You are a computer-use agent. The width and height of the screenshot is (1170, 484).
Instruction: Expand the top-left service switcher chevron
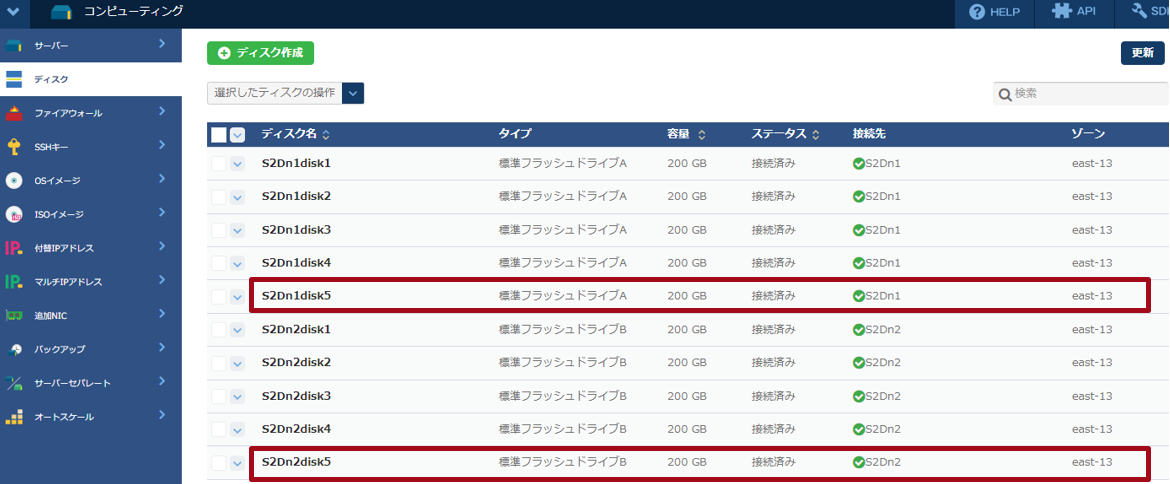click(x=13, y=12)
